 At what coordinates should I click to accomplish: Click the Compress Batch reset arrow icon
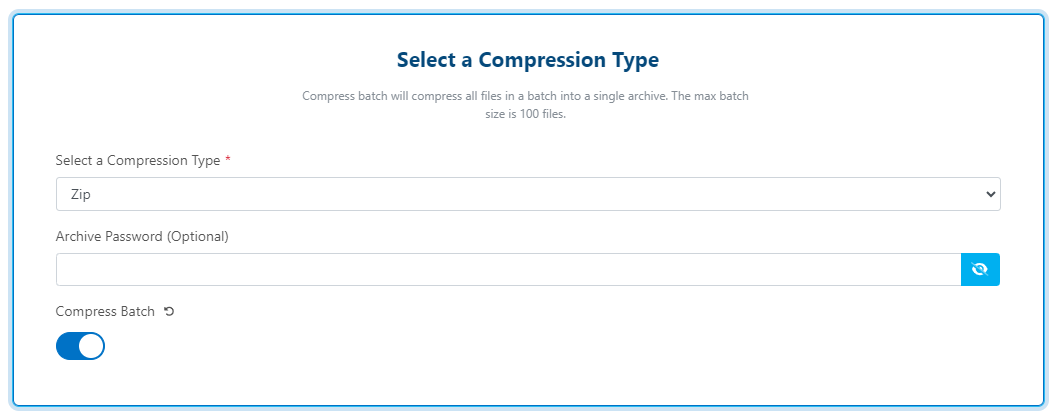tap(169, 312)
